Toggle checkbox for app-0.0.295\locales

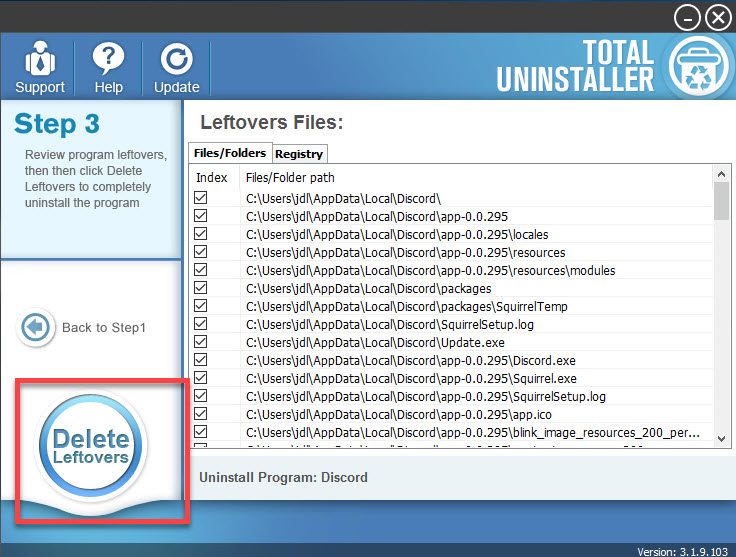(200, 234)
